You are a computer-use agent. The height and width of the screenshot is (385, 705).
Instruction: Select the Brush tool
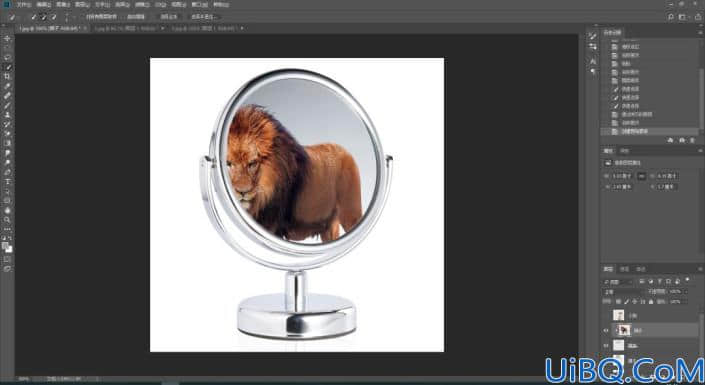pyautogui.click(x=7, y=105)
